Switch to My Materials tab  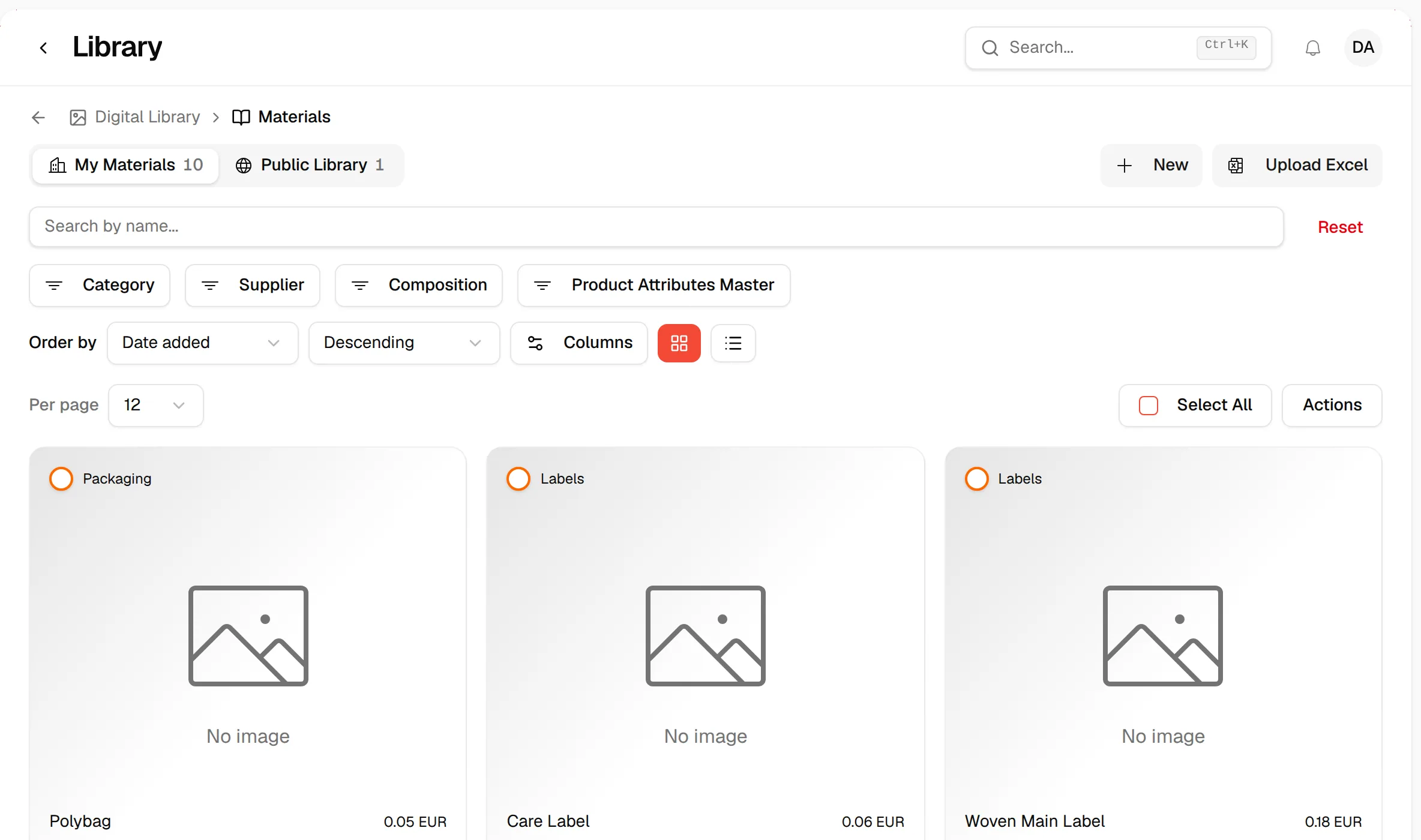coord(125,166)
